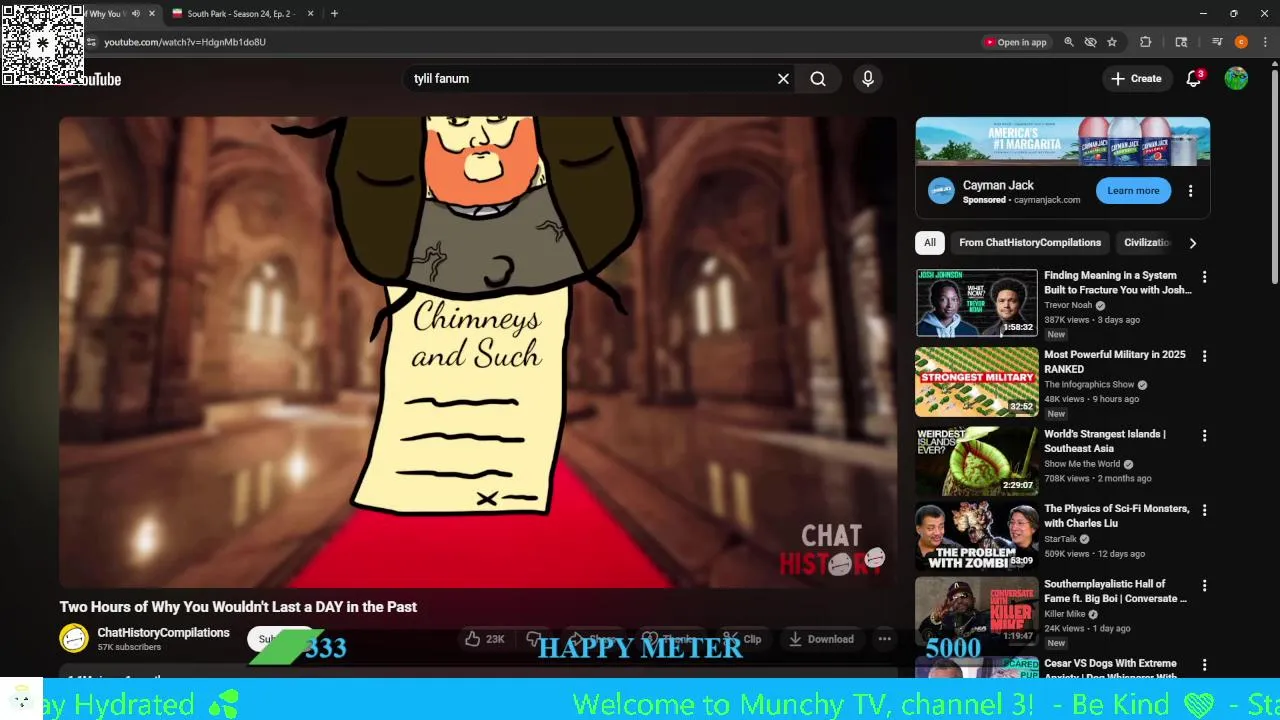Open Cesar VS Dogs With Extreme video
Viewport: 1280px width, 720px height.
click(x=1110, y=668)
